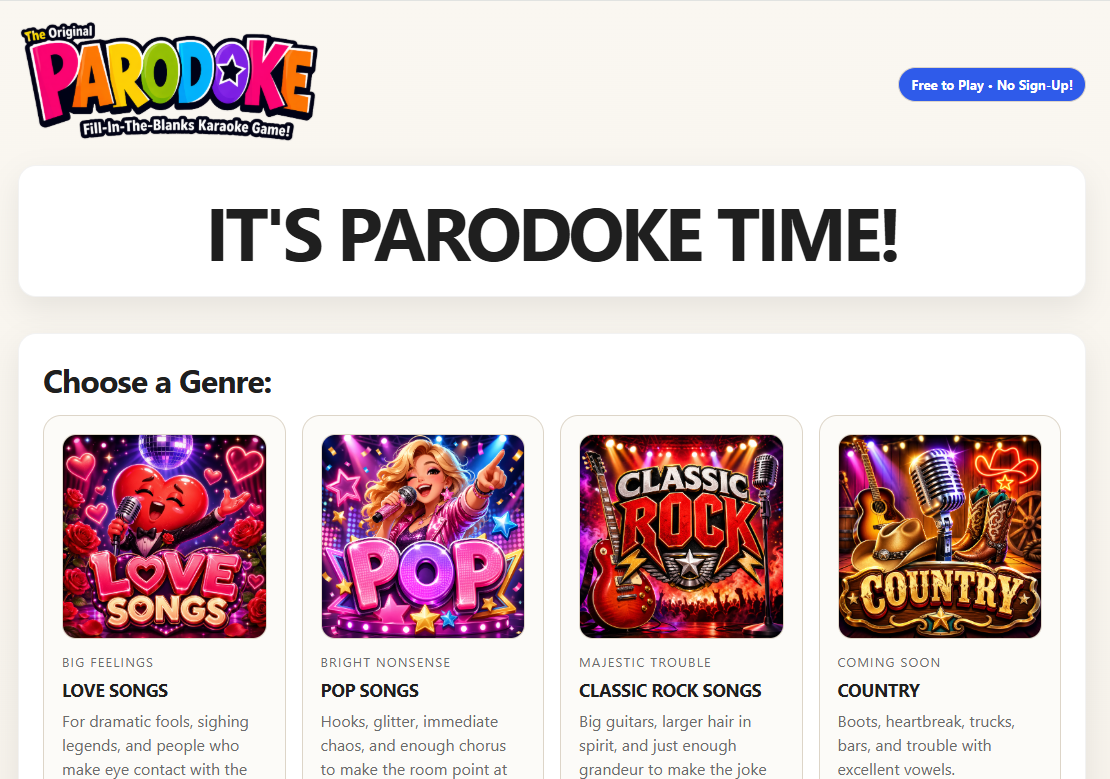The width and height of the screenshot is (1110, 779).
Task: Click the Classic Rock description about Big guitars
Action: point(673,746)
